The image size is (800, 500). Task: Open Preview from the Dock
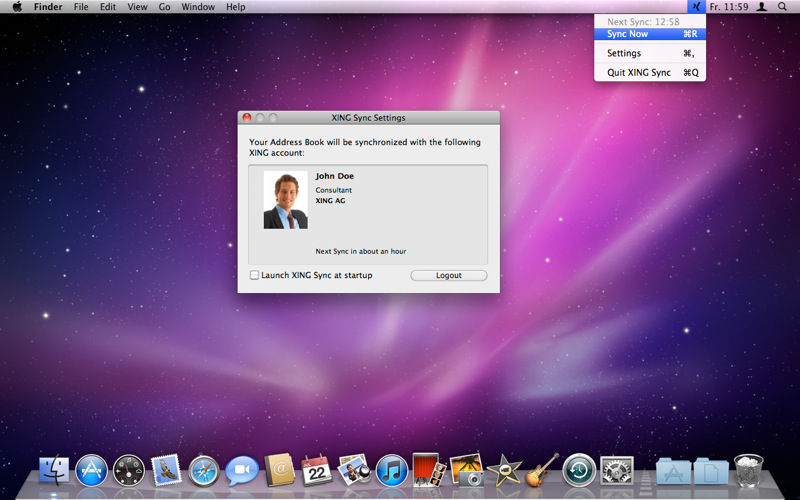pos(354,469)
